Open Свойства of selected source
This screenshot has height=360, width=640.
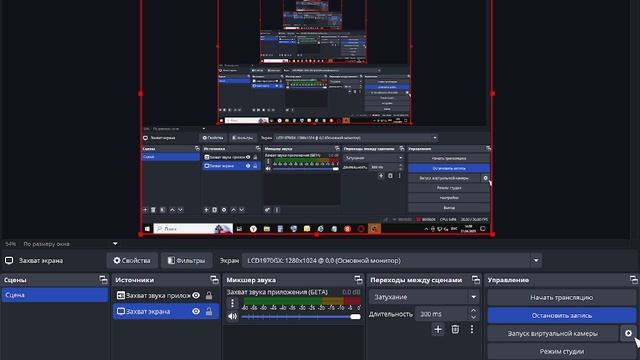[x=132, y=260]
